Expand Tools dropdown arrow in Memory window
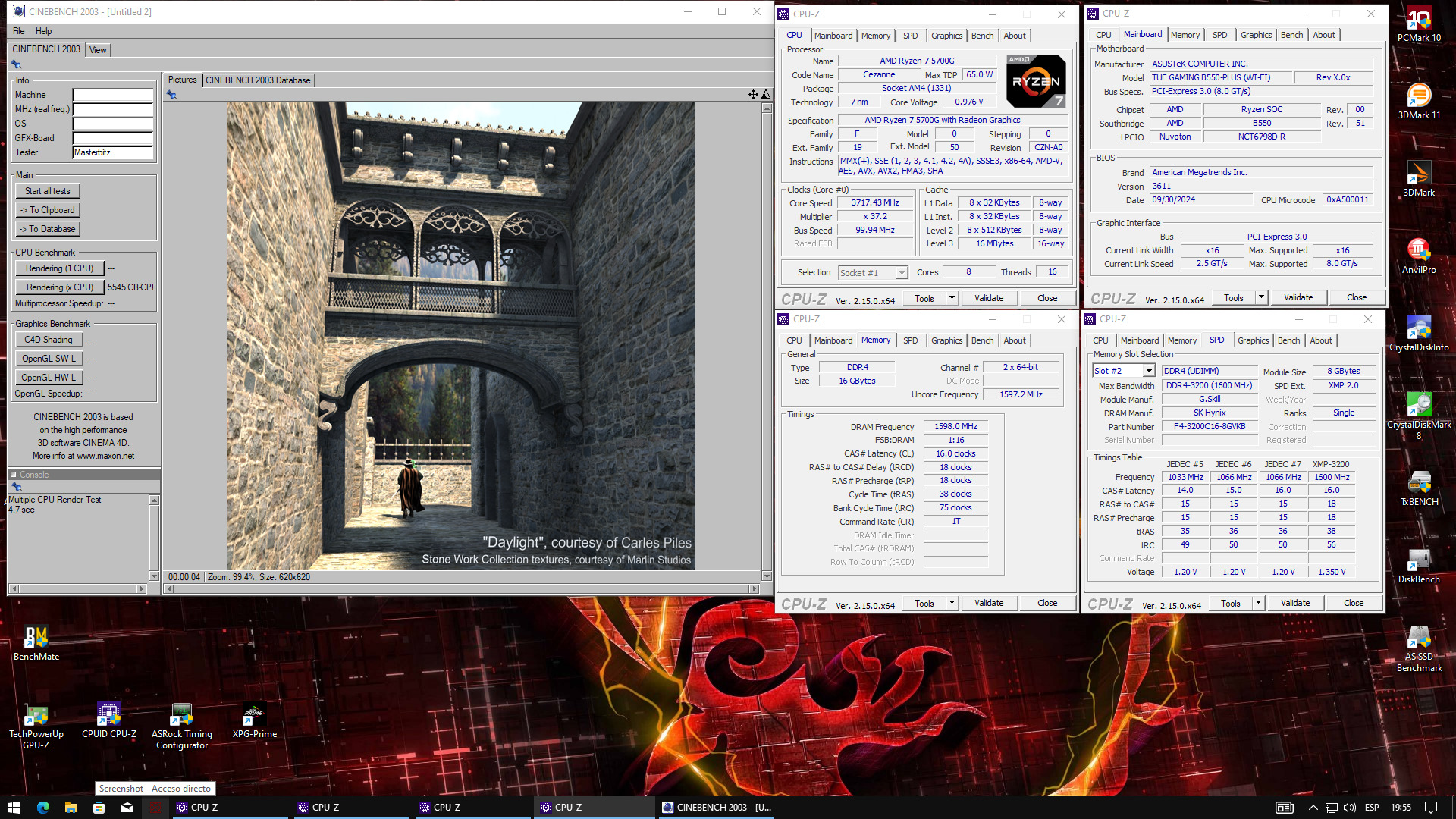Viewport: 1456px width, 819px height. [x=952, y=603]
